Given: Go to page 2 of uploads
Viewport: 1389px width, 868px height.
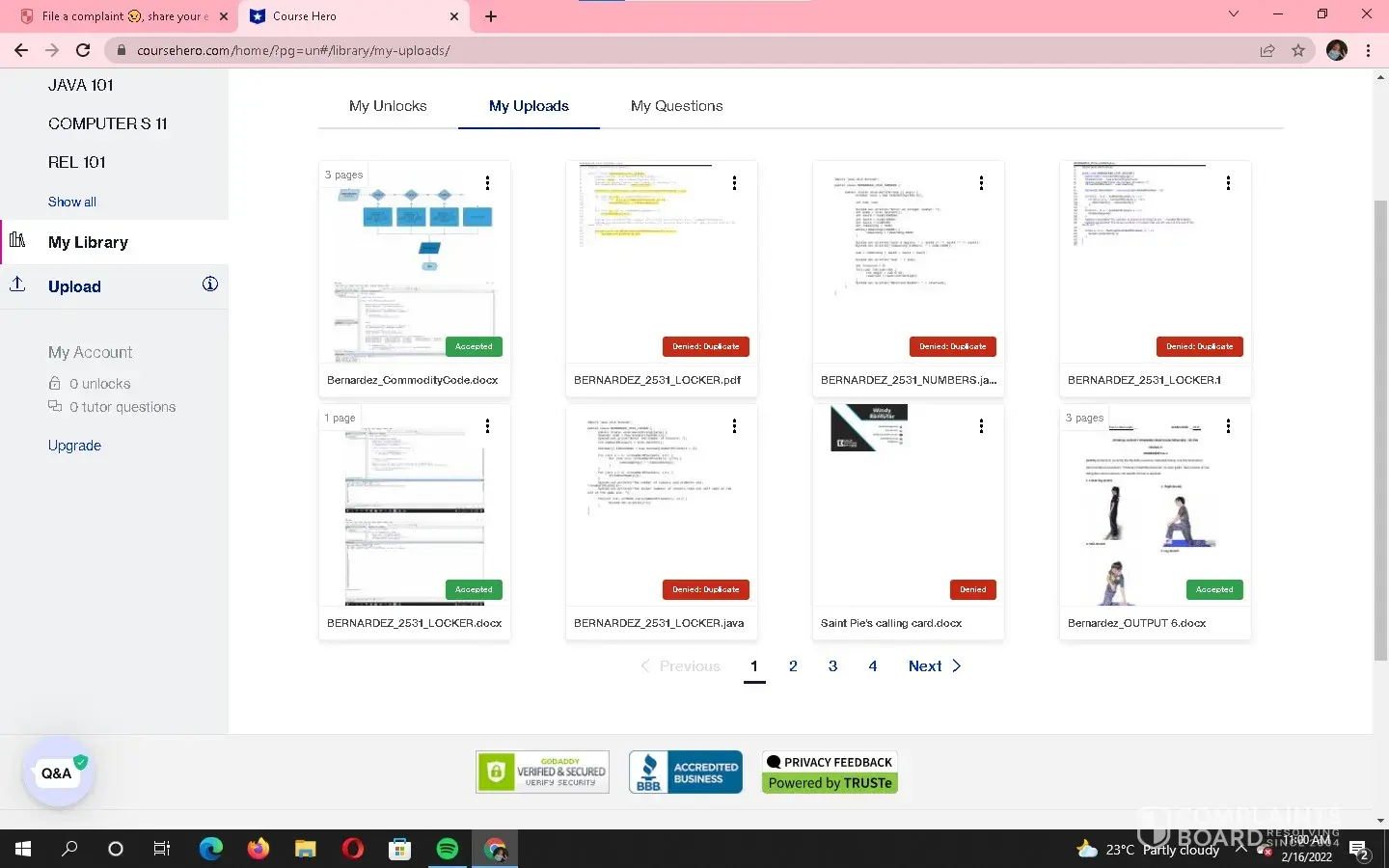Looking at the screenshot, I should (793, 665).
